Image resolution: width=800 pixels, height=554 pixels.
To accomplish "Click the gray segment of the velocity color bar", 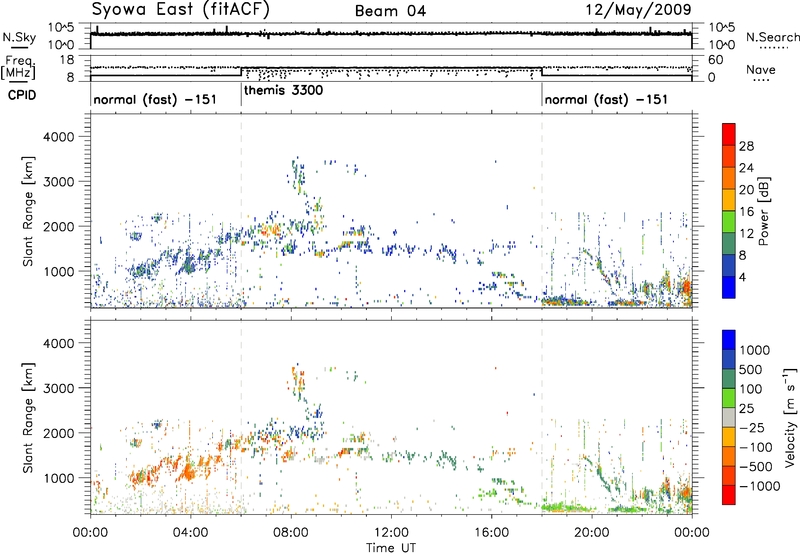I will [729, 417].
